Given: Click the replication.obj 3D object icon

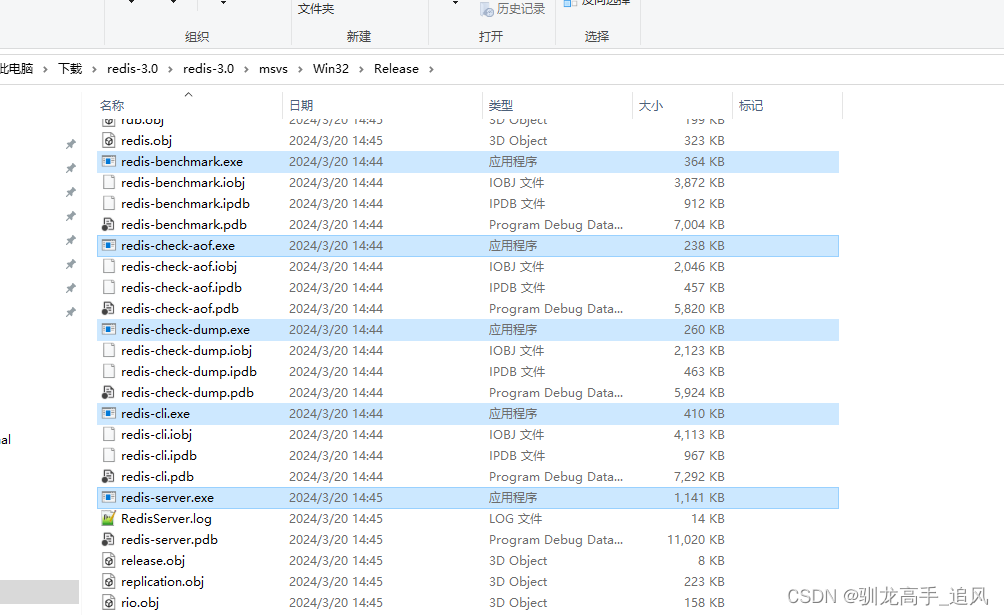Looking at the screenshot, I should (x=109, y=582).
